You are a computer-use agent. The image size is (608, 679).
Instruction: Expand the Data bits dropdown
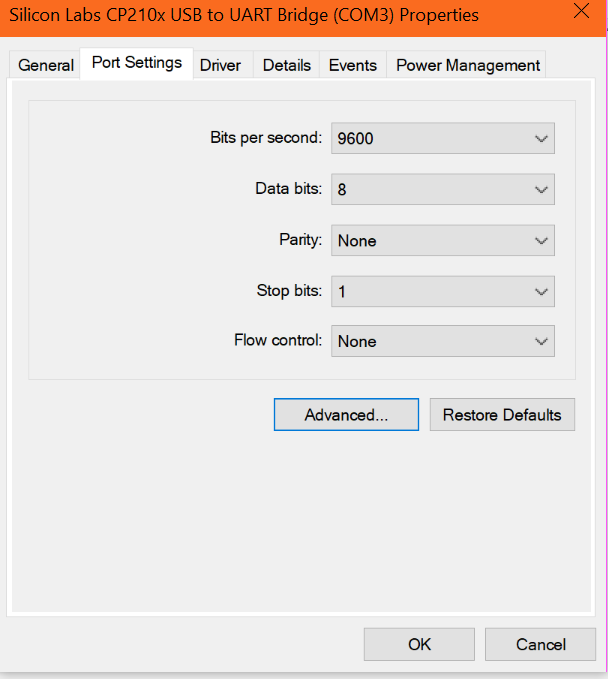click(442, 189)
